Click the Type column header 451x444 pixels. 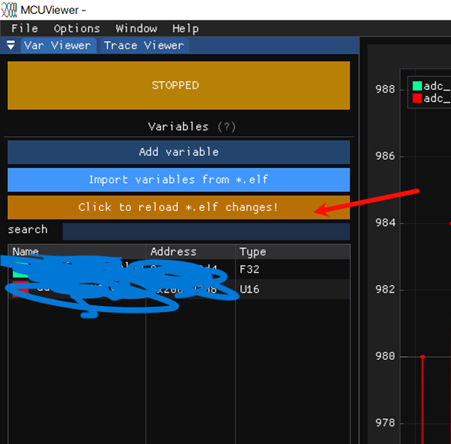(253, 252)
